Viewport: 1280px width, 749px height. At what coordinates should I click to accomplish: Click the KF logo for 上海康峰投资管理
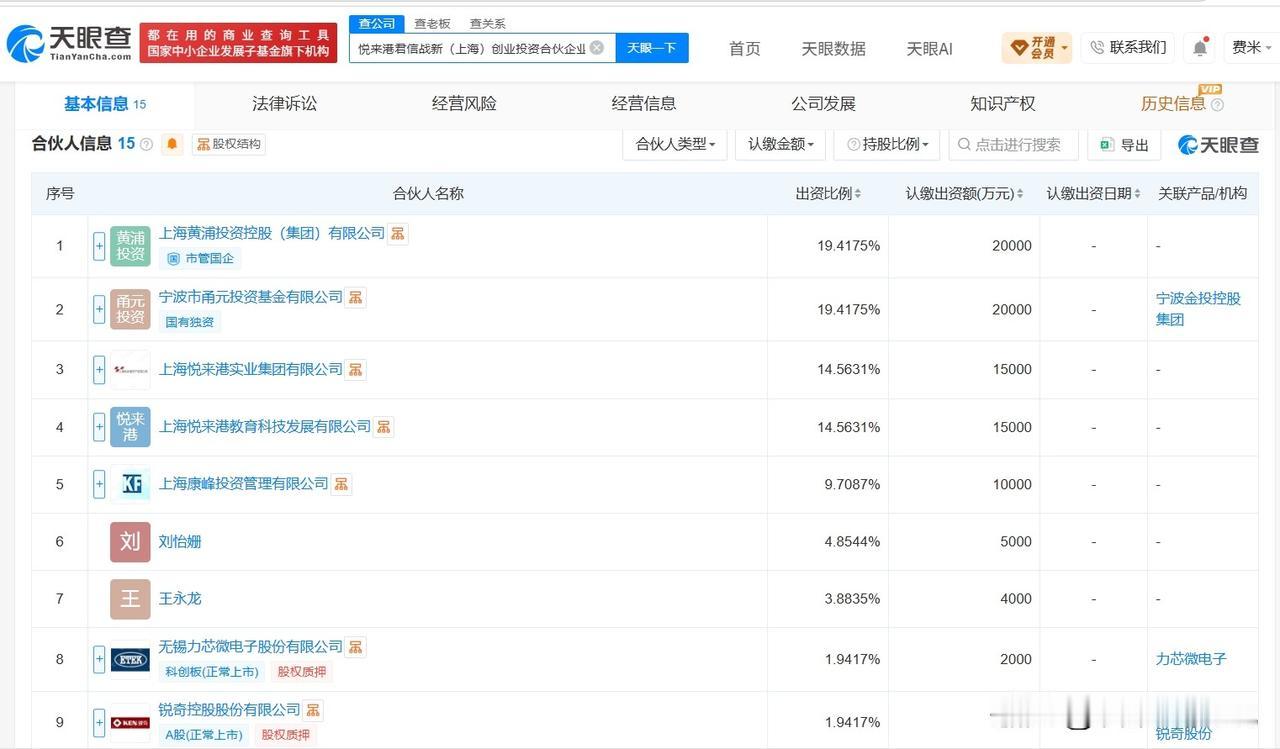(x=130, y=485)
